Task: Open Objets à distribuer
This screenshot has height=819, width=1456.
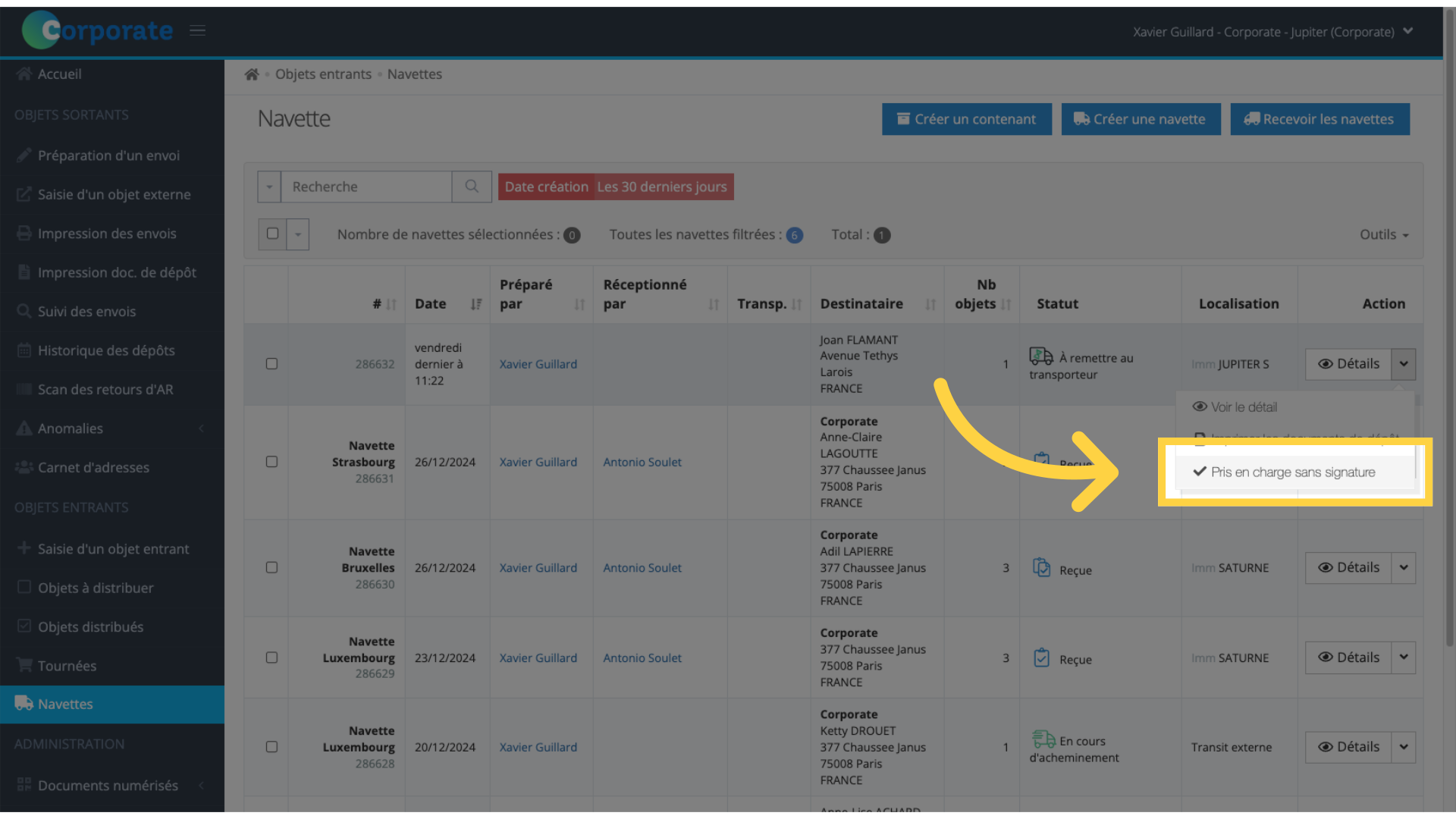Action: [x=112, y=588]
